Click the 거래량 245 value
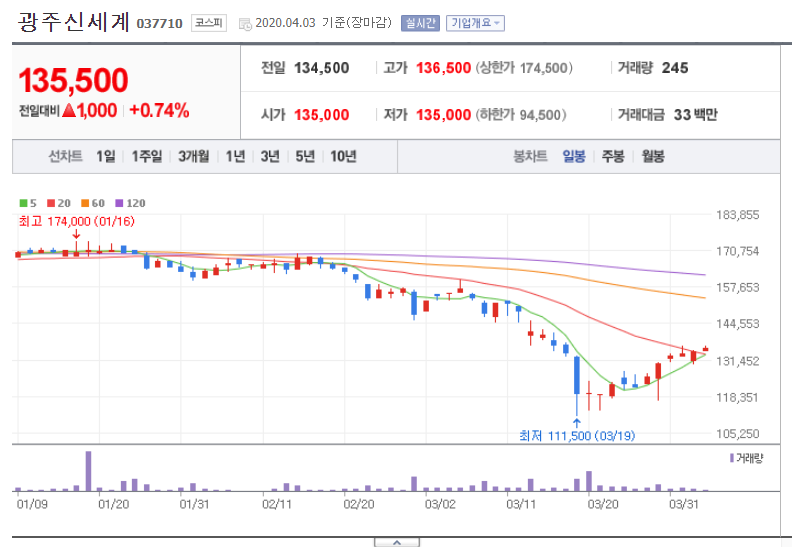The width and height of the screenshot is (792, 547). click(675, 68)
